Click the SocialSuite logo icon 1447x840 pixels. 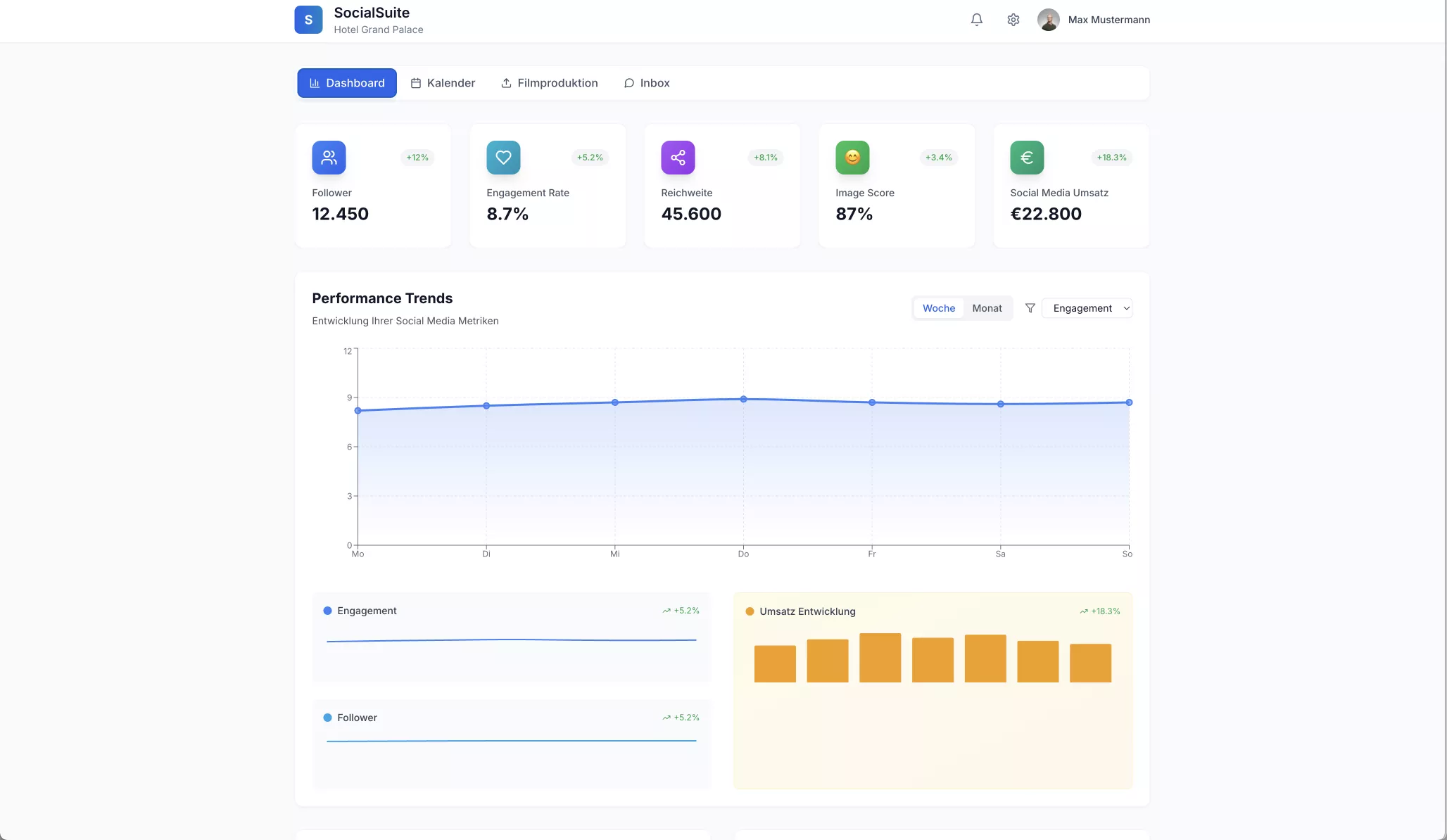(x=308, y=20)
